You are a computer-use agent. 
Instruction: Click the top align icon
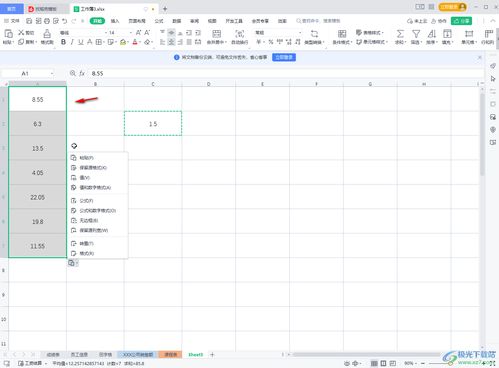click(162, 32)
